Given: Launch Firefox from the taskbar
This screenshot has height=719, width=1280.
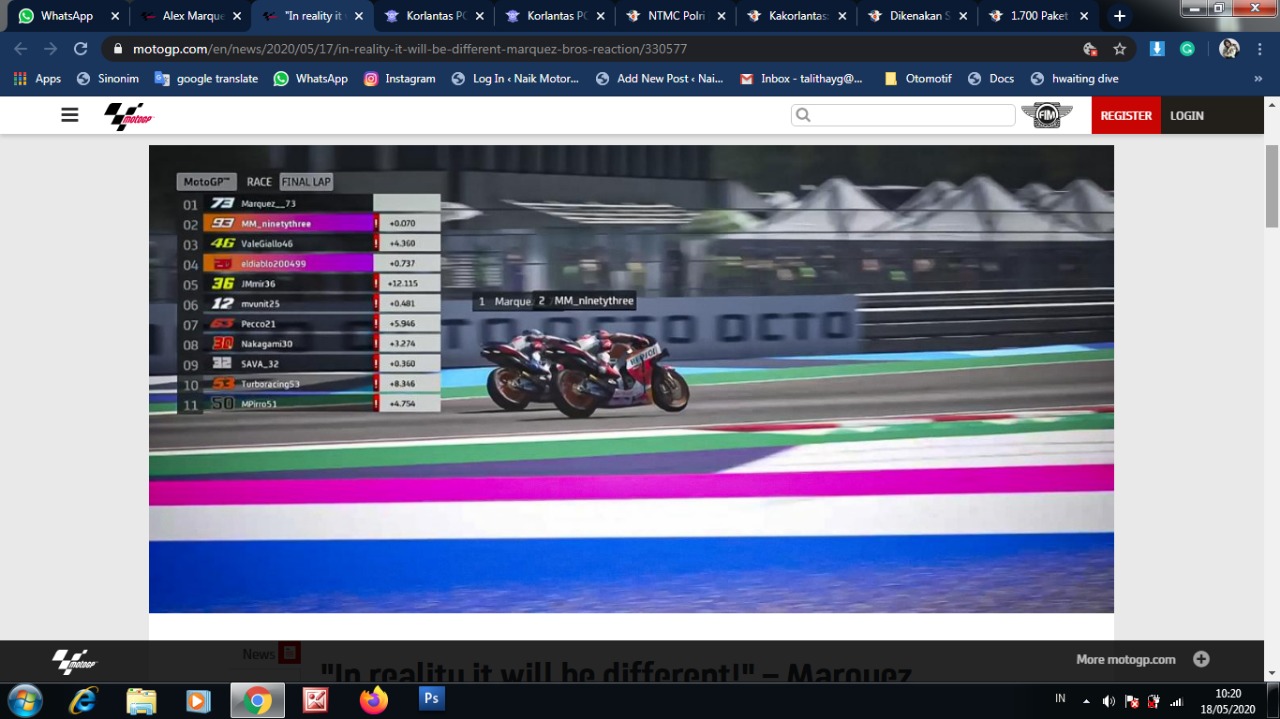Looking at the screenshot, I should [x=374, y=700].
